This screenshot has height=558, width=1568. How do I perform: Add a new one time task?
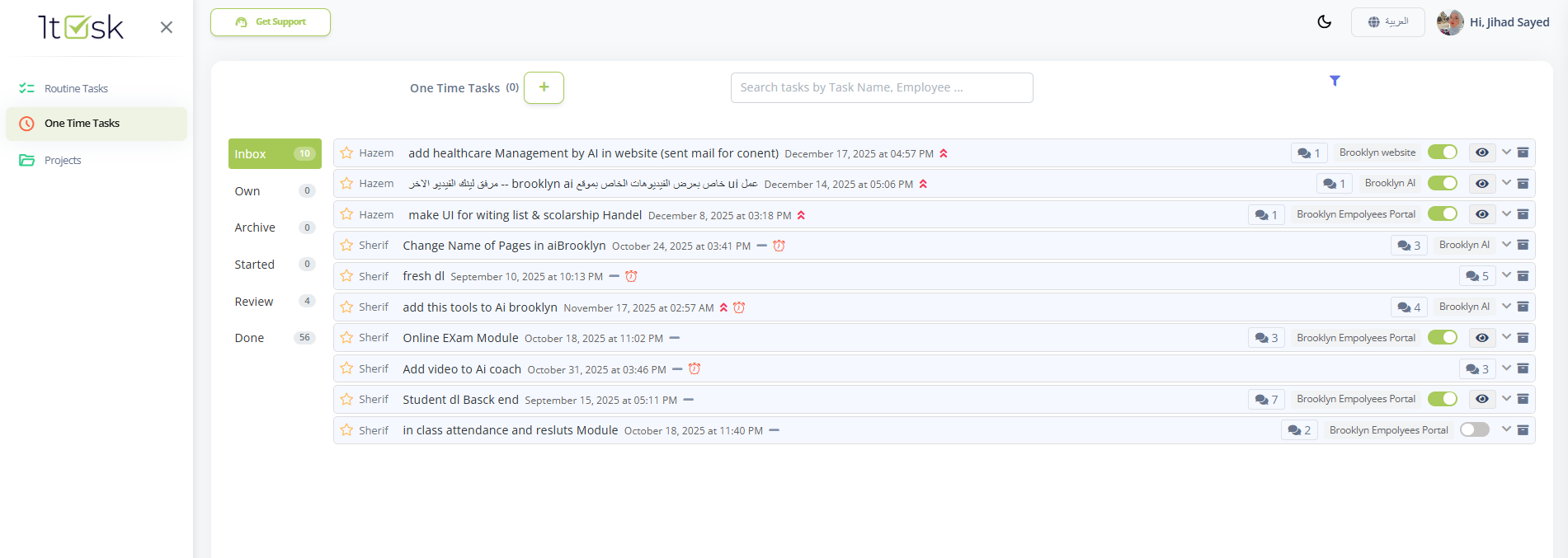pos(544,87)
